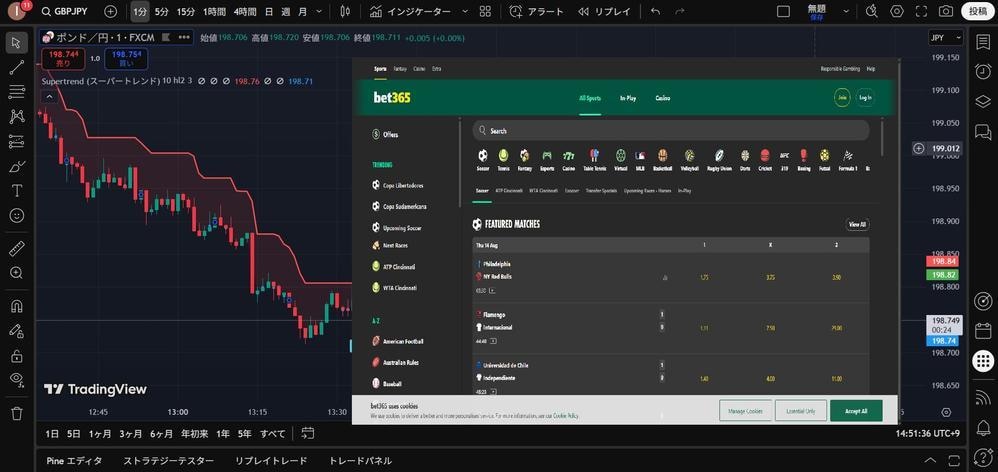Open the forecasting and measurement tools
Viewport: 998px width, 472px height.
click(x=17, y=141)
